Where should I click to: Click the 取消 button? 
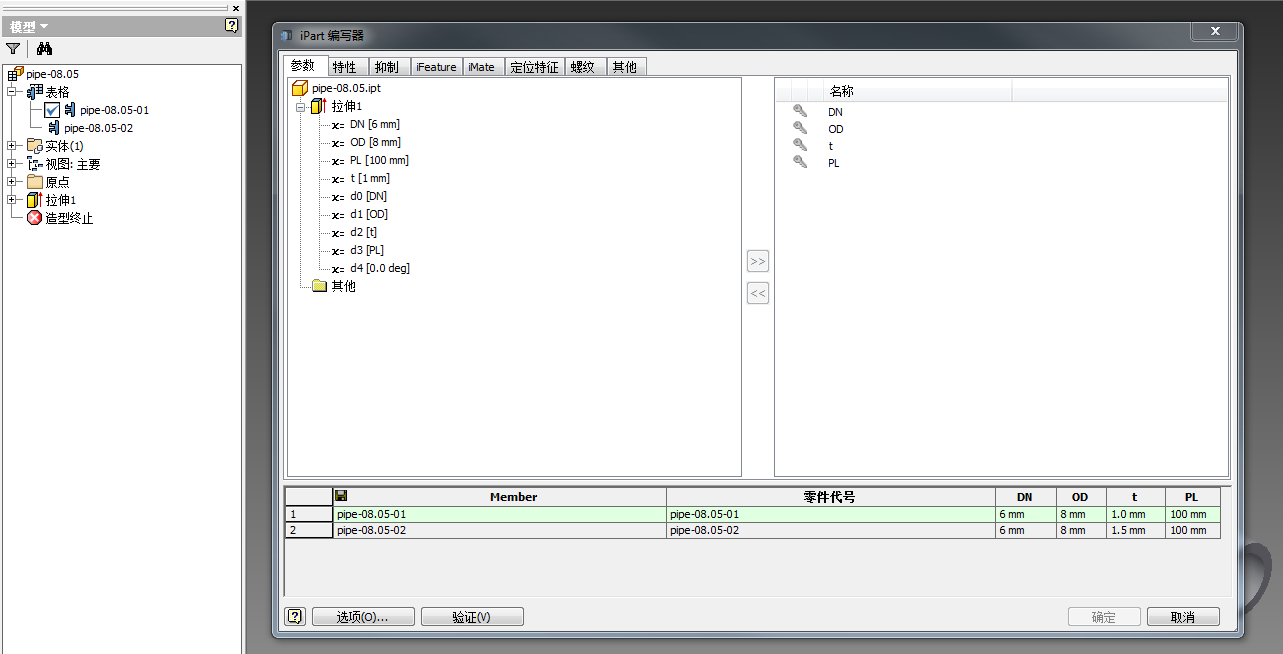click(1183, 617)
